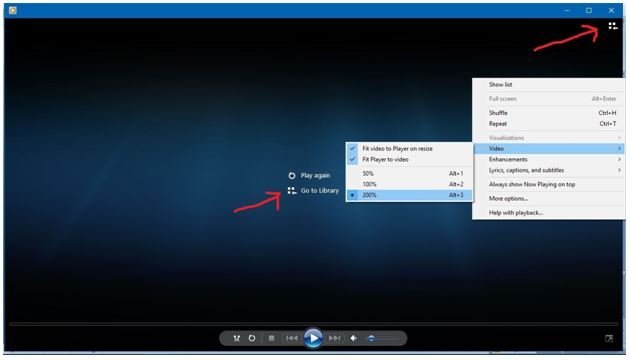Click the Switch to Library icon at top right
This screenshot has width=630, height=360.
(612, 26)
